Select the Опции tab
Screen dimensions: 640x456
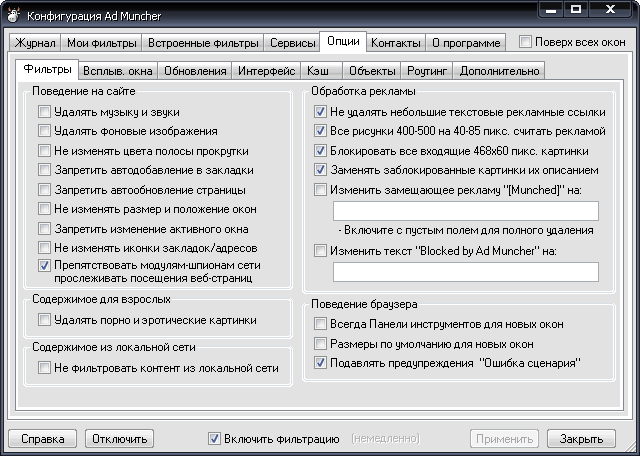click(x=343, y=41)
